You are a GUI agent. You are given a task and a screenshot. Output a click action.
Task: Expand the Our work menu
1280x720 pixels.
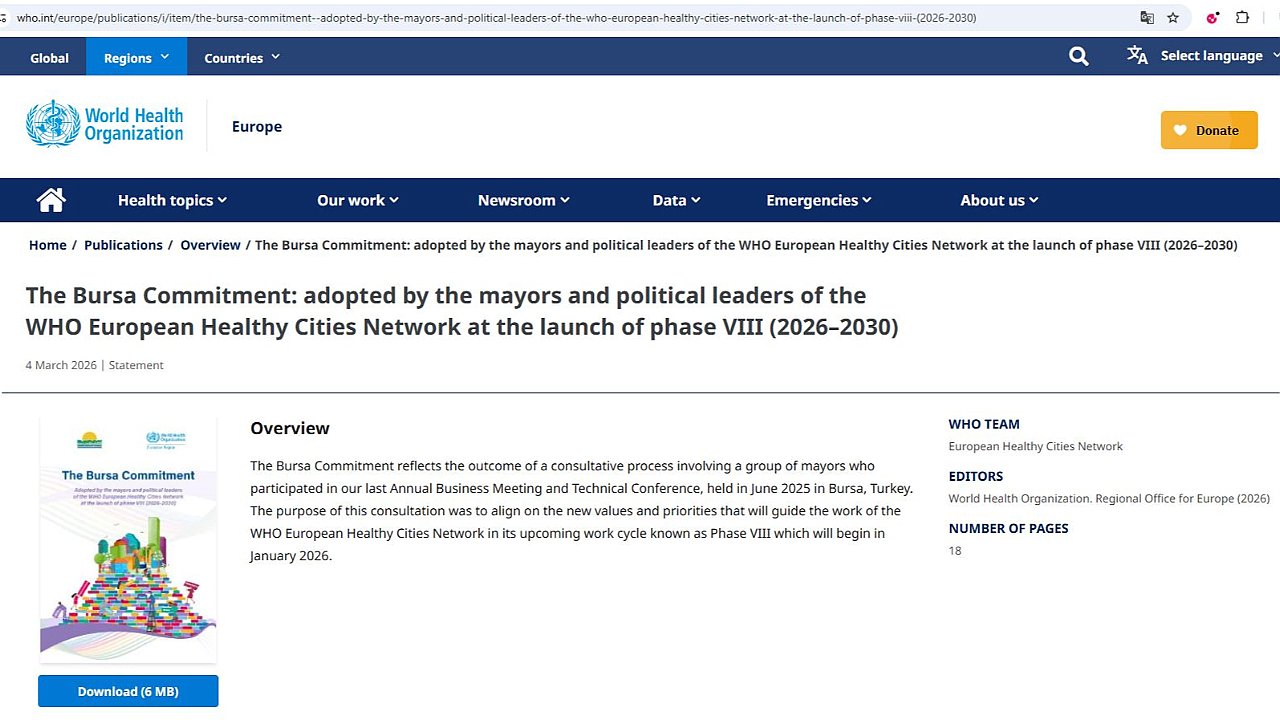click(x=358, y=200)
